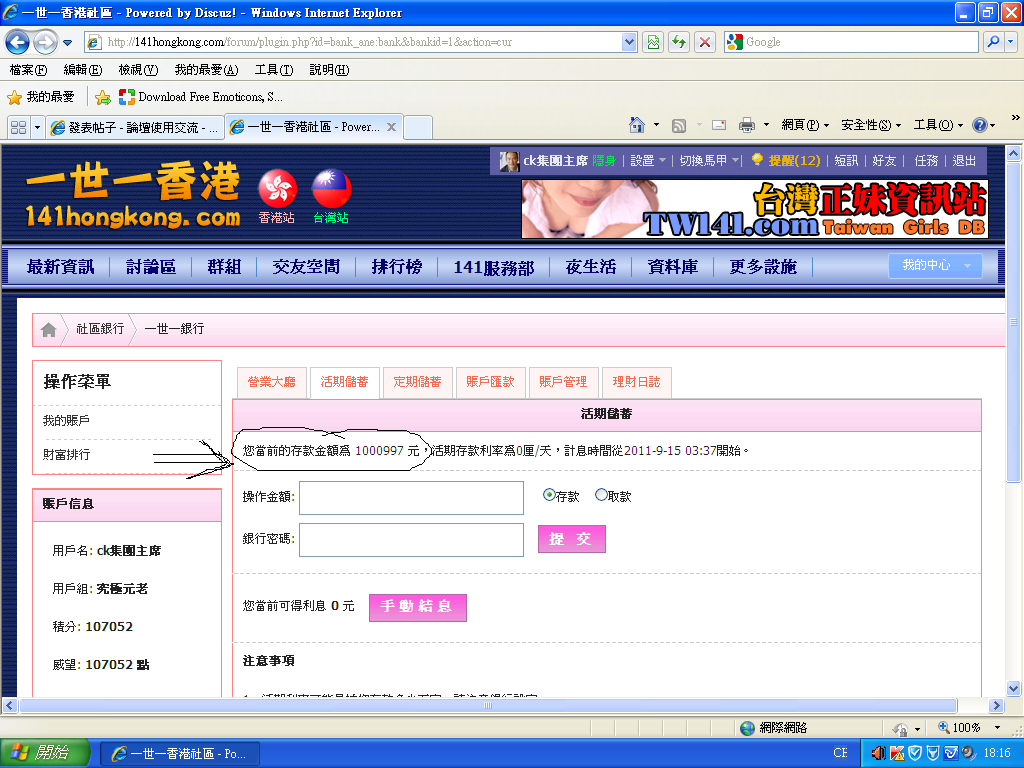Toggle the 隱身 invisible status
This screenshot has height=768, width=1024.
604,161
